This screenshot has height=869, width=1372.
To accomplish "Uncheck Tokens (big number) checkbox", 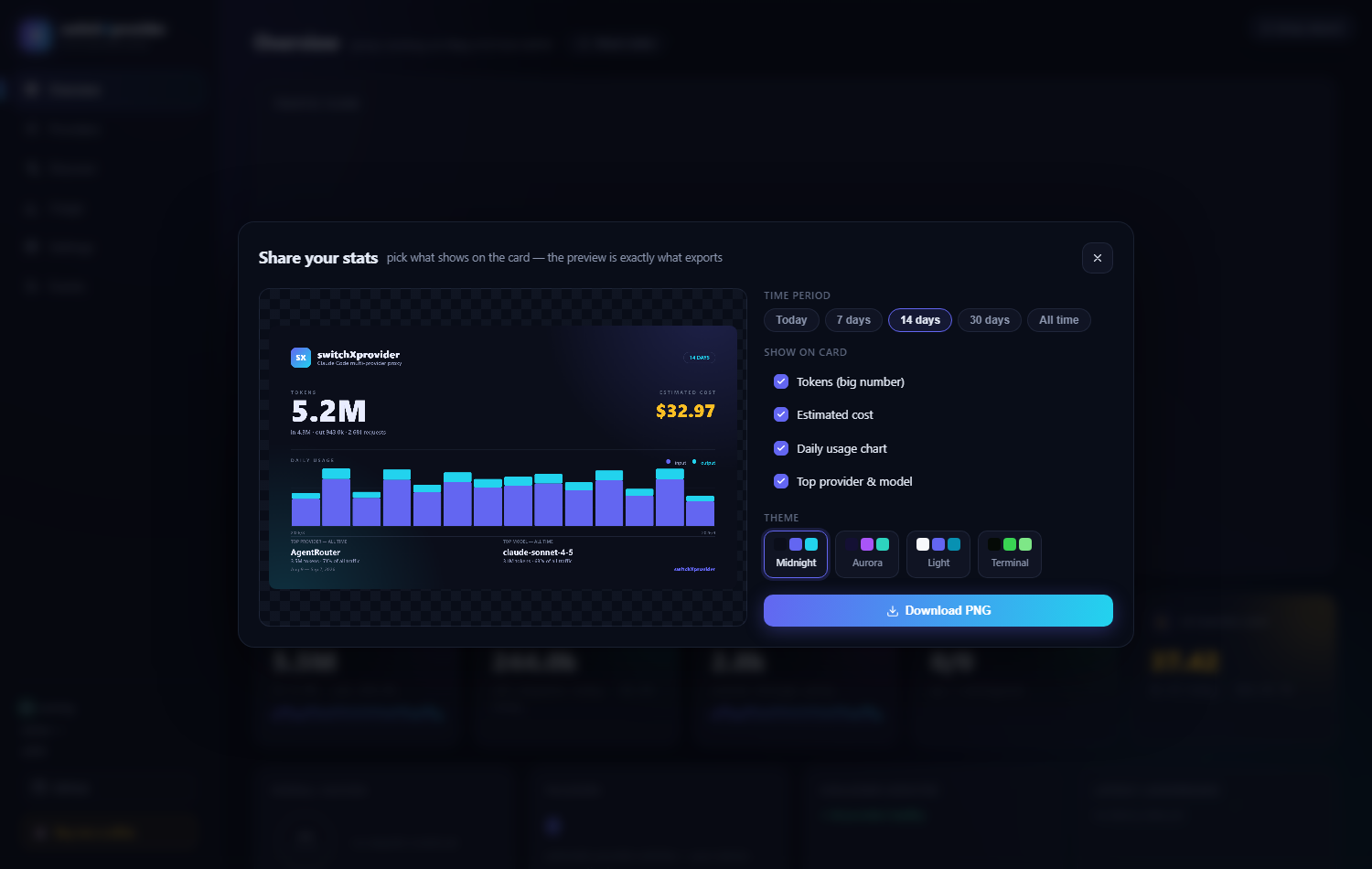I will [x=781, y=381].
